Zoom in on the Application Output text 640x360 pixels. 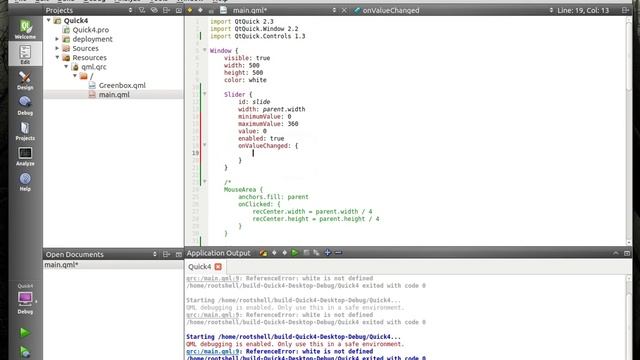(x=327, y=253)
